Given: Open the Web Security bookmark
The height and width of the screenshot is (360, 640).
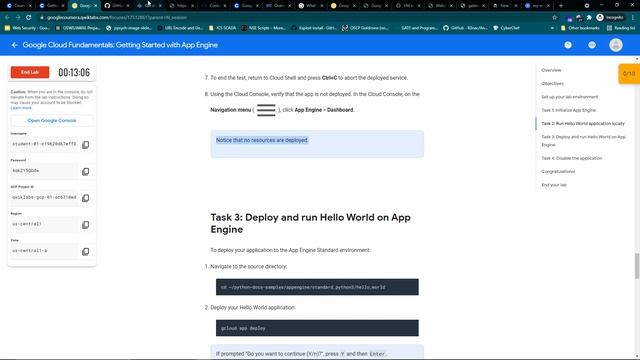Looking at the screenshot, I should point(27,28).
